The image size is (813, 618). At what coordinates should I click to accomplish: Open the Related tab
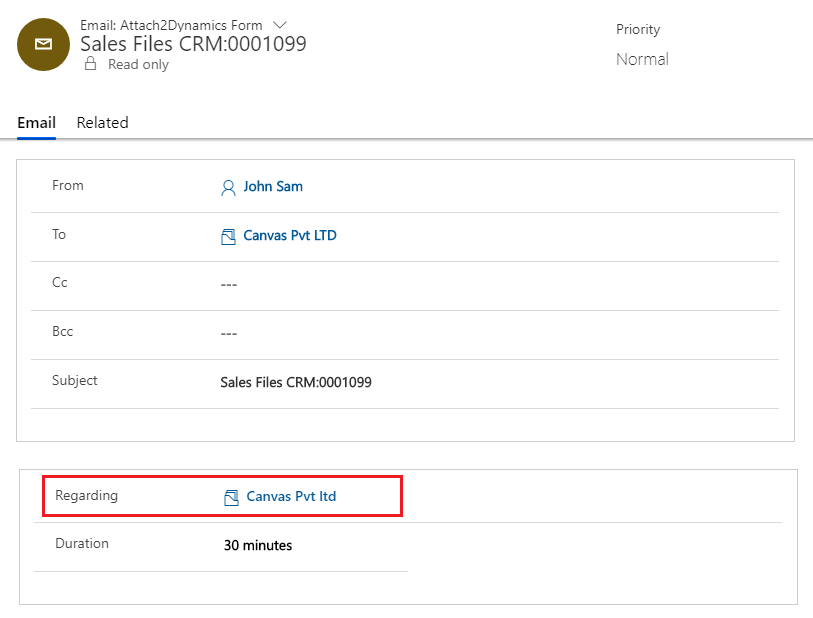pos(103,123)
